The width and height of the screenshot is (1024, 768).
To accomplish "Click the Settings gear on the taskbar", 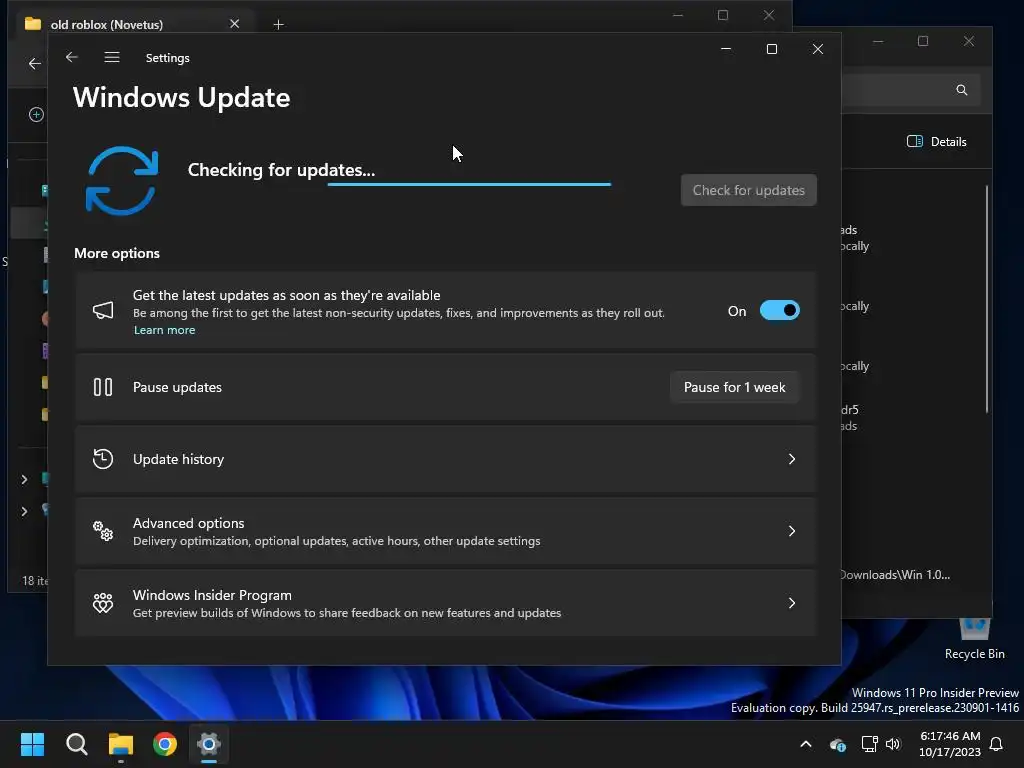I will (209, 744).
